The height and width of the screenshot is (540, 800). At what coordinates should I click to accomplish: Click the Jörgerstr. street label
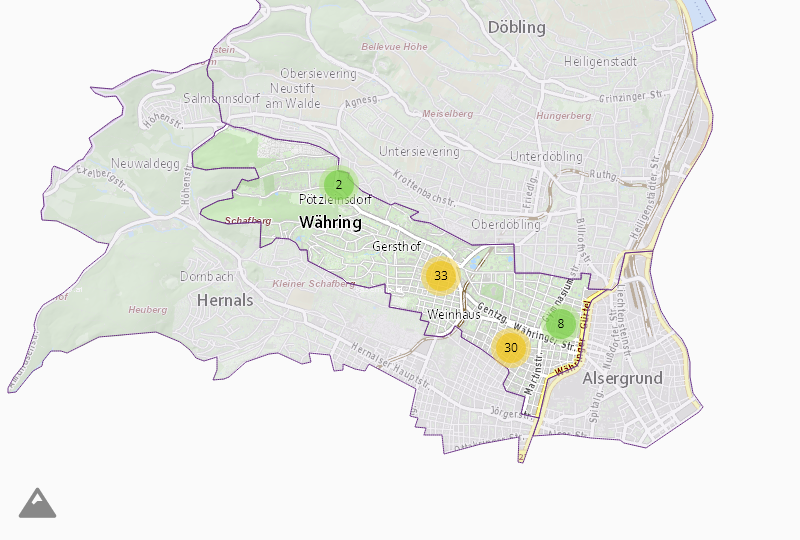pyautogui.click(x=511, y=413)
